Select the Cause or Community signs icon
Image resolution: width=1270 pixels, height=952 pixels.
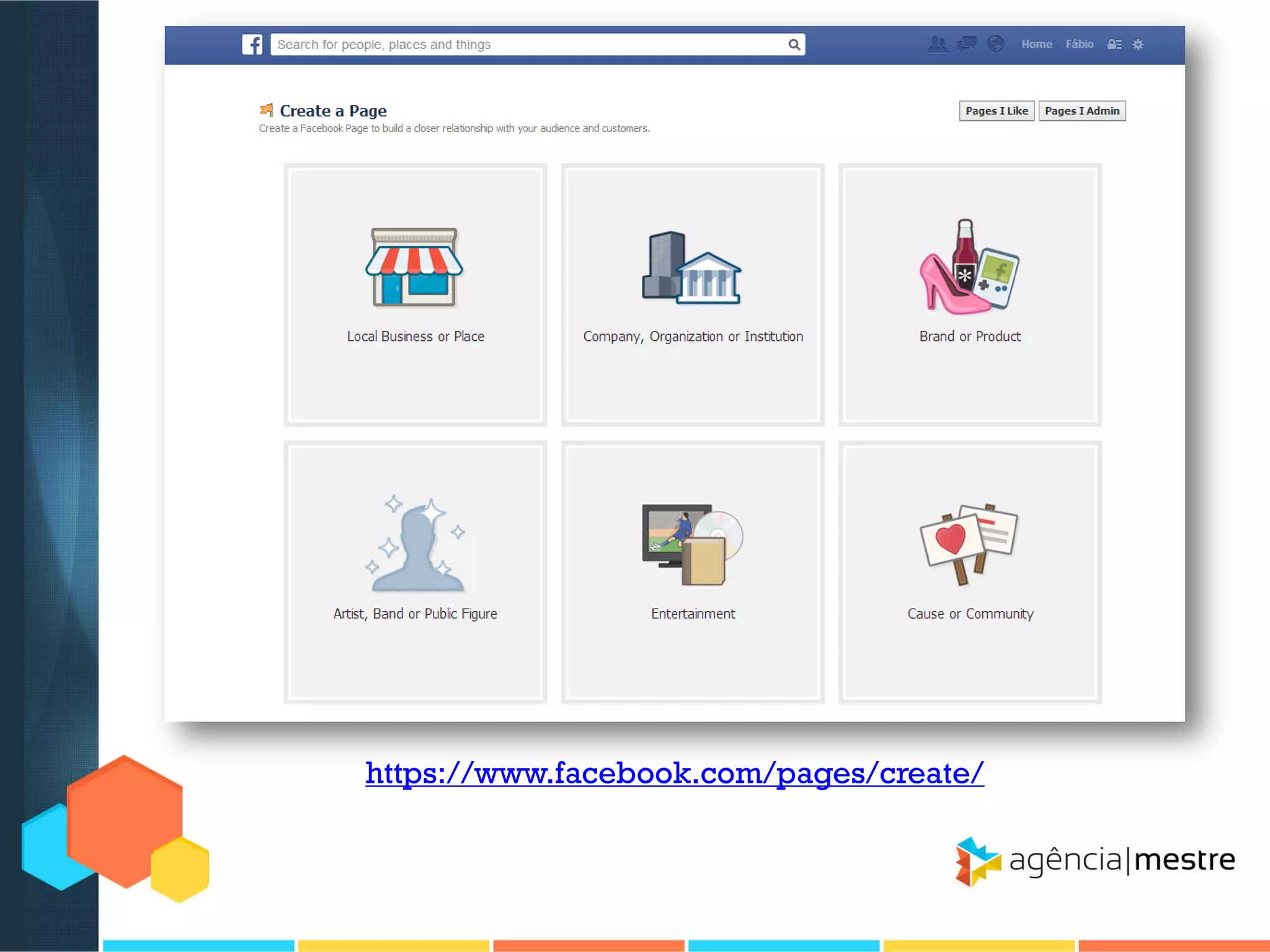pyautogui.click(x=969, y=545)
